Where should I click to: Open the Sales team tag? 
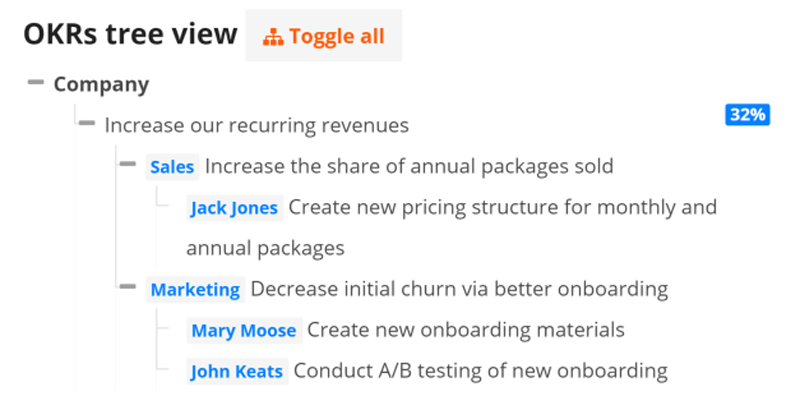click(172, 167)
